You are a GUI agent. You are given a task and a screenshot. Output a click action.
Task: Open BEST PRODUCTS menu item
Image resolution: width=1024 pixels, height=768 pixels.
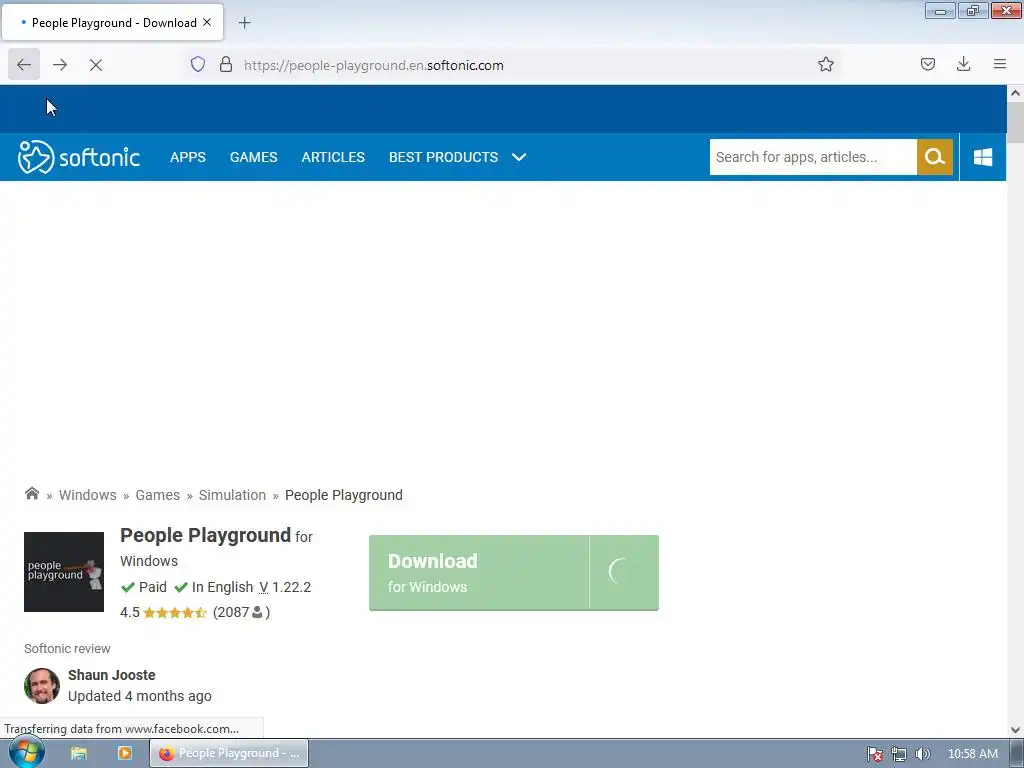[443, 157]
